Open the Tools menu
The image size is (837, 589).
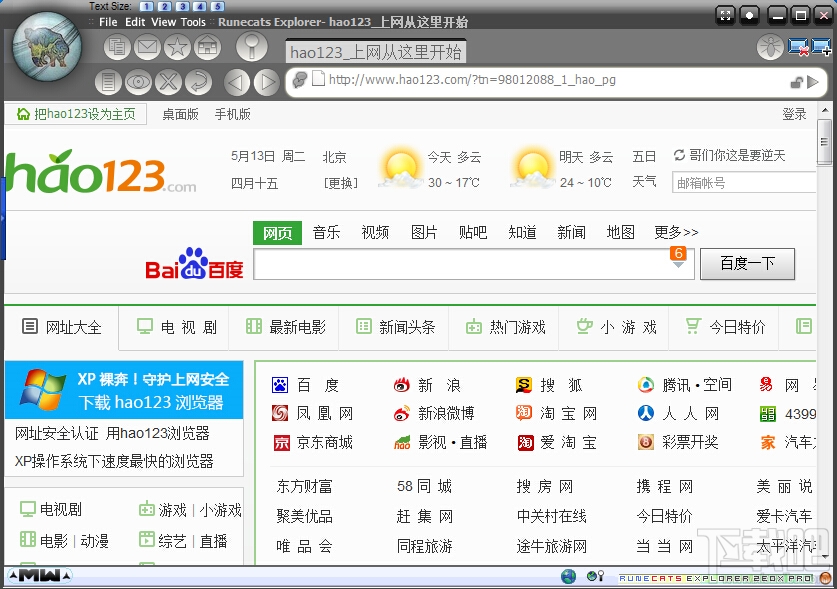(193, 22)
